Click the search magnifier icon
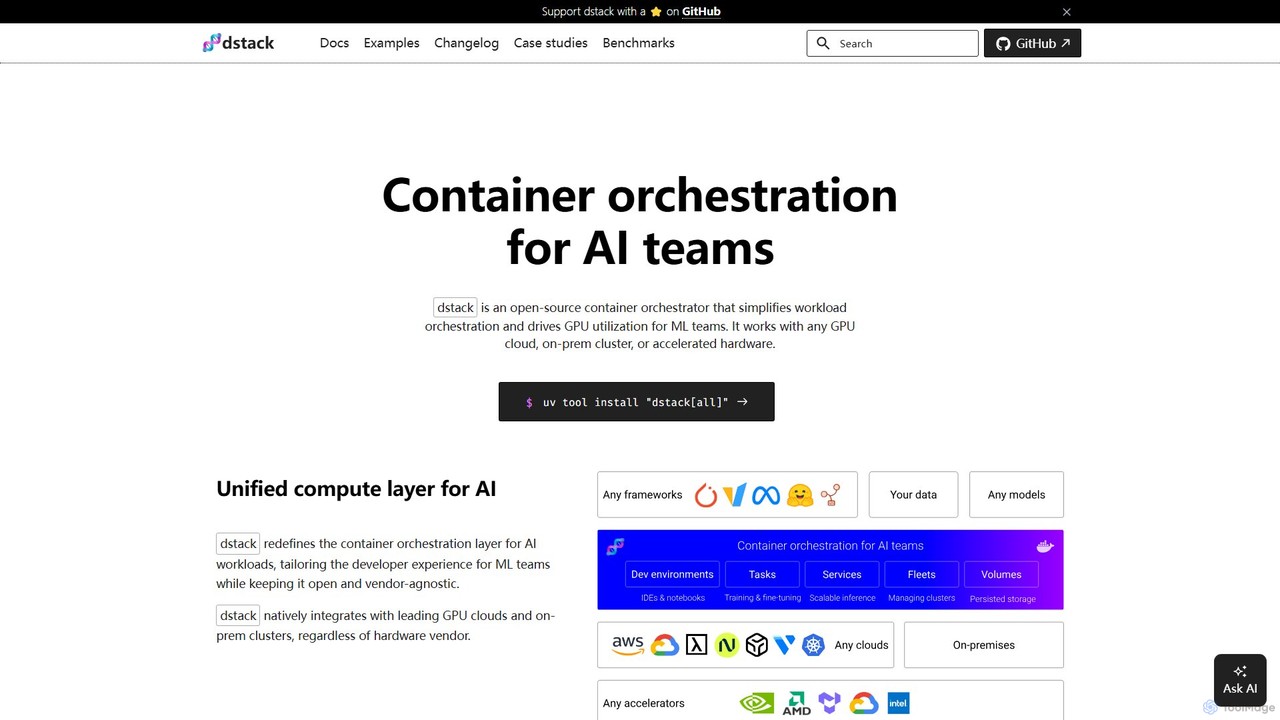The height and width of the screenshot is (720, 1280). click(823, 43)
